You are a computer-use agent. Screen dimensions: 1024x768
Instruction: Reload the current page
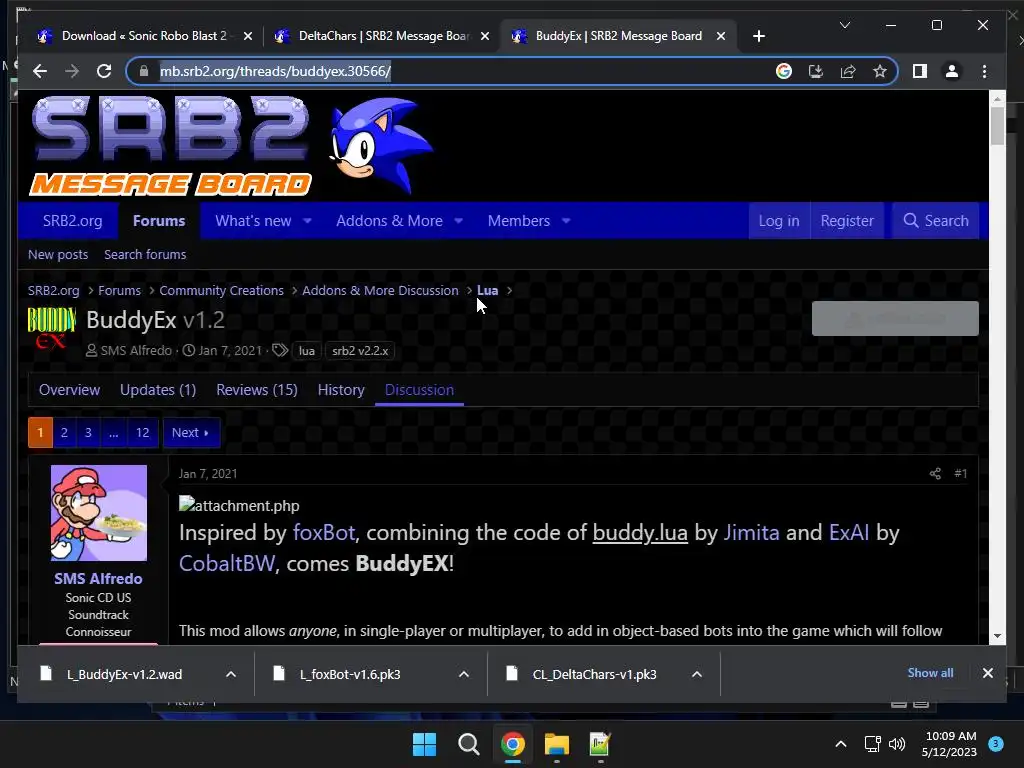click(x=104, y=71)
